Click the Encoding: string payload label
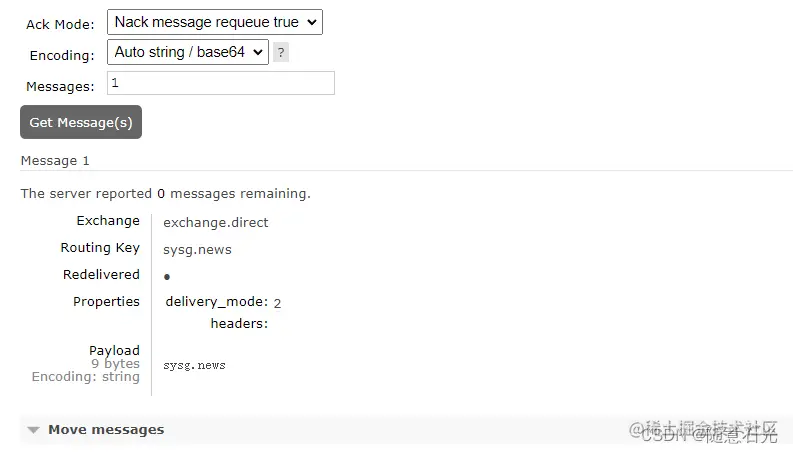This screenshot has width=793, height=453. click(x=85, y=377)
